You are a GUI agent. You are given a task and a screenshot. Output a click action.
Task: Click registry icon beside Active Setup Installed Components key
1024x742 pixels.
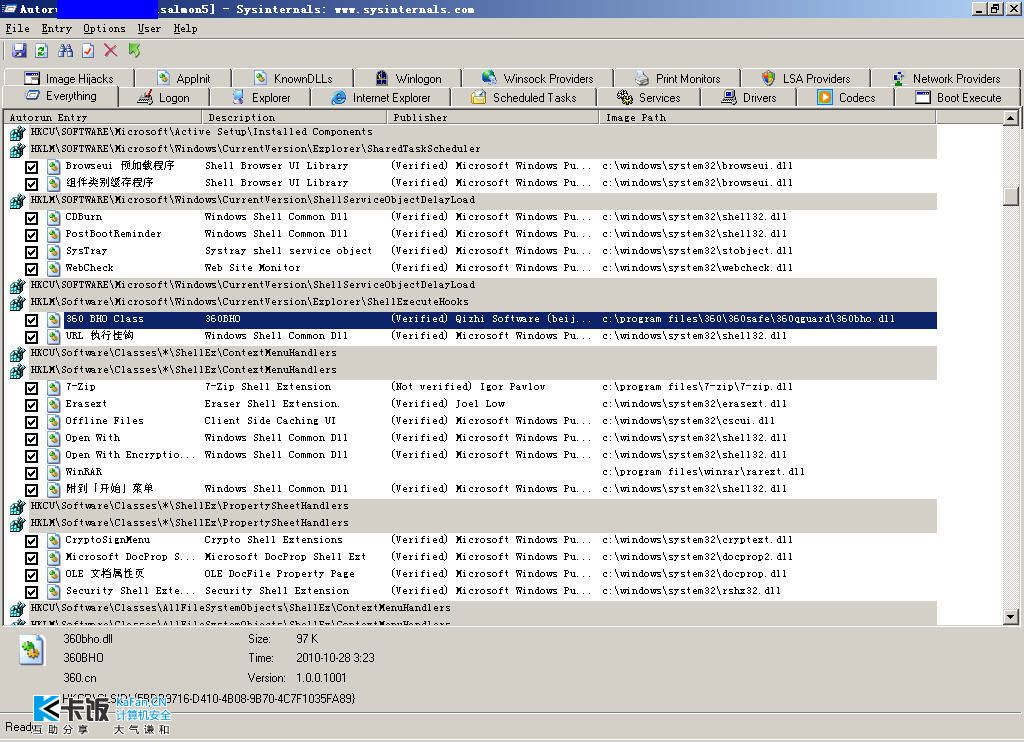click(x=17, y=133)
